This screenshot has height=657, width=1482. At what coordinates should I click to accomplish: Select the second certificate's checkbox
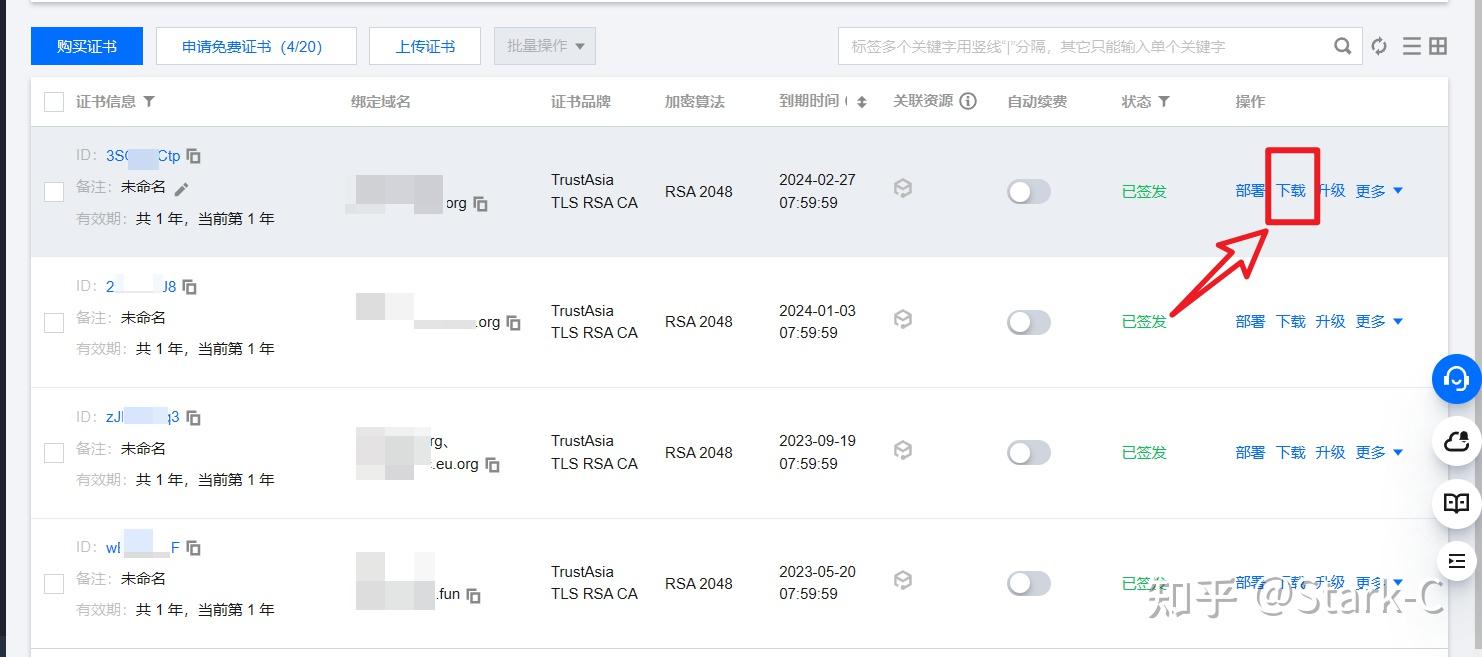point(53,321)
